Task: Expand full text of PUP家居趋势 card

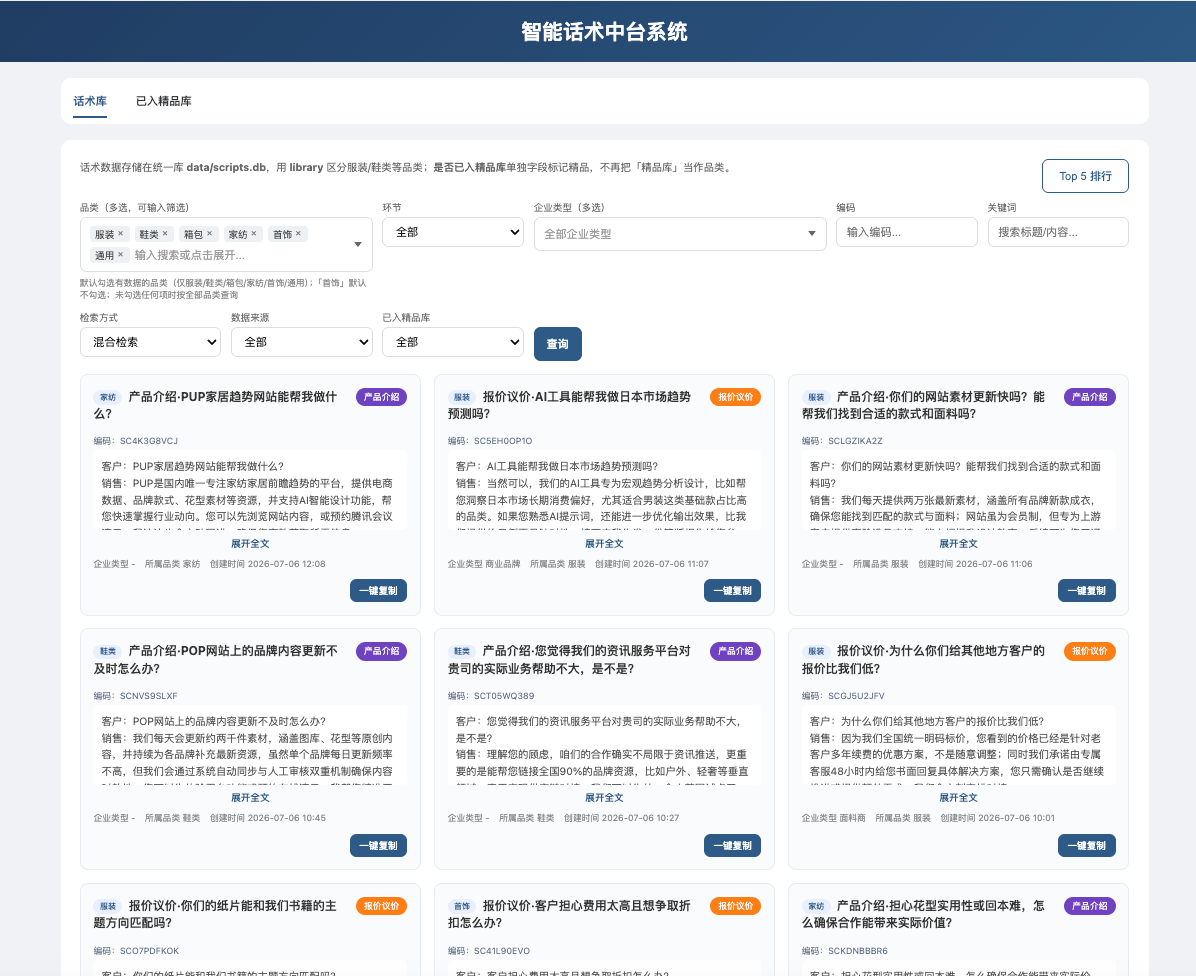Action: [250, 544]
